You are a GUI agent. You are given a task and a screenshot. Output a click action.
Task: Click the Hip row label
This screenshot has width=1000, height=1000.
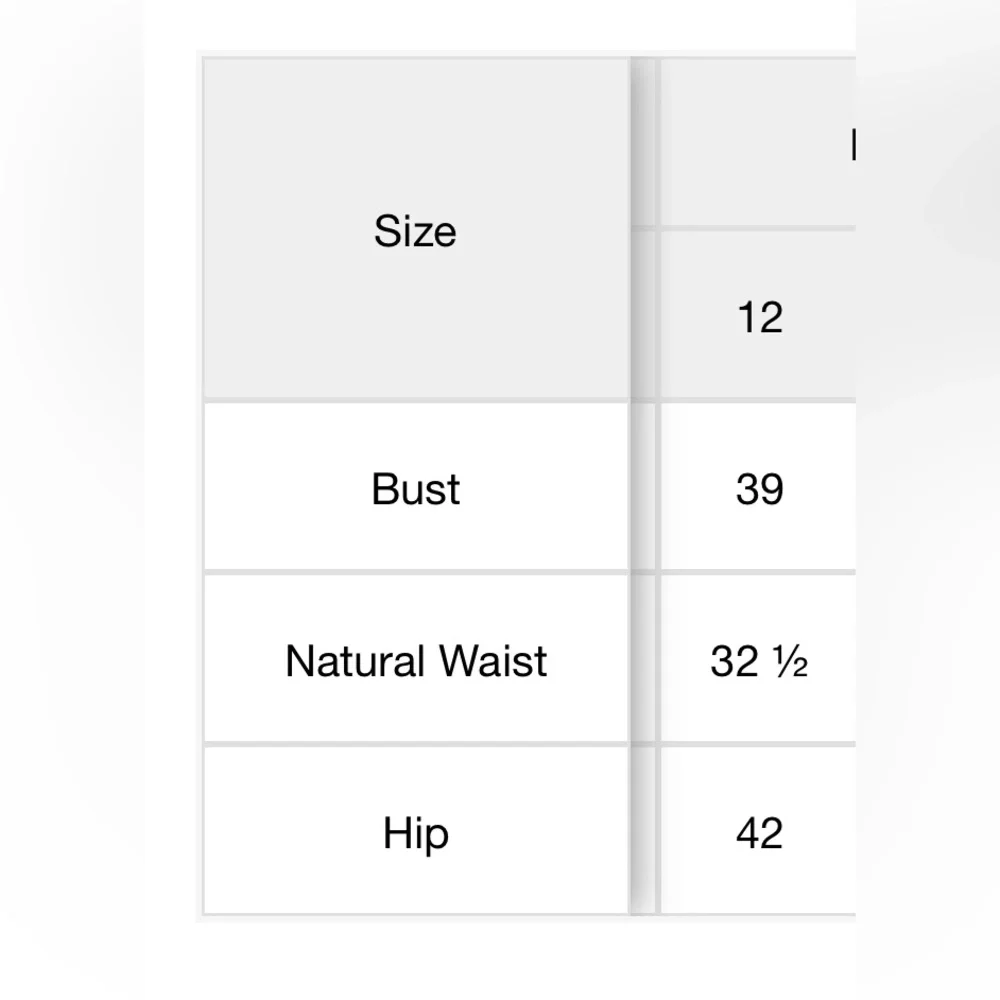point(416,833)
